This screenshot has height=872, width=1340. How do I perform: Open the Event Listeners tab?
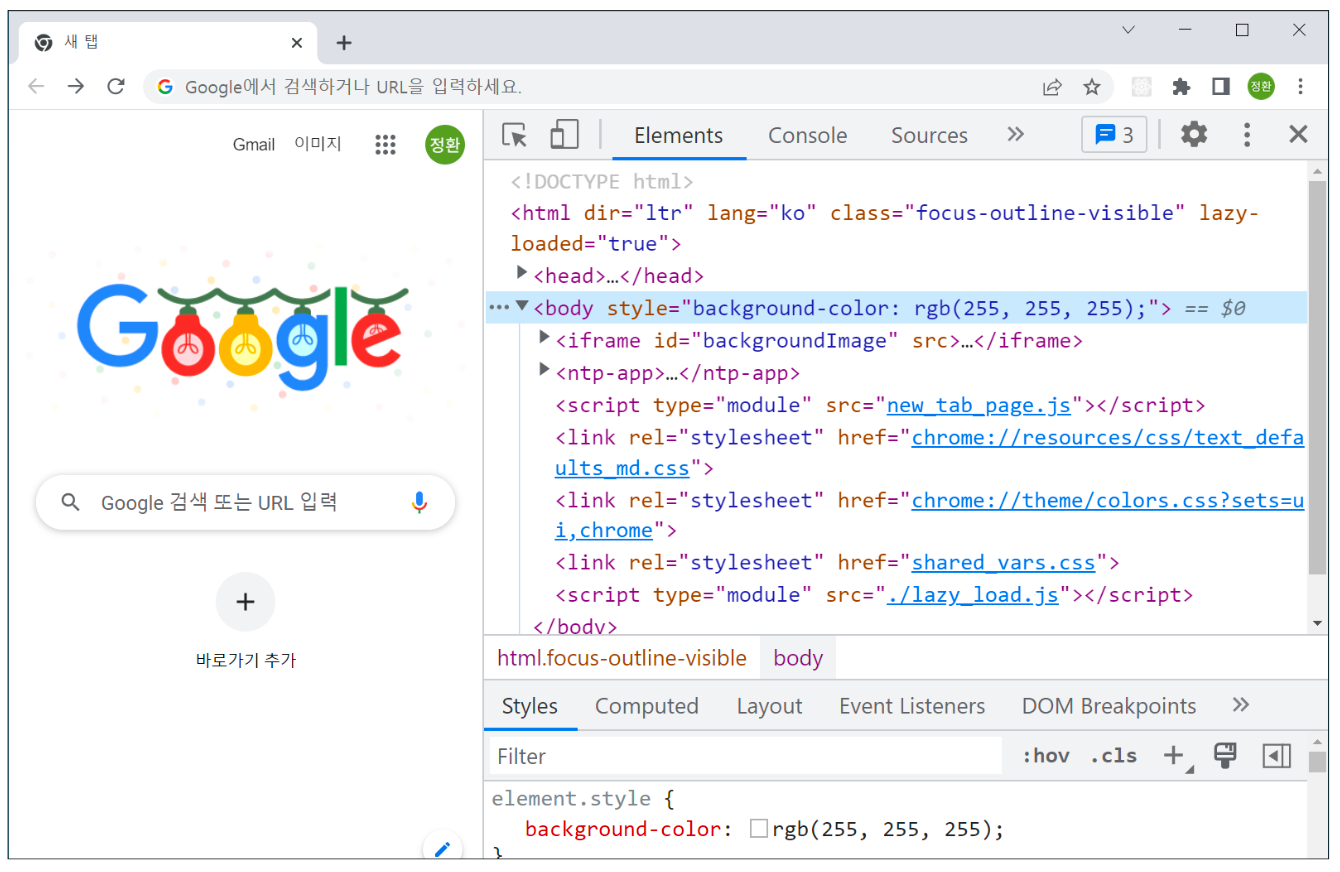[x=912, y=706]
